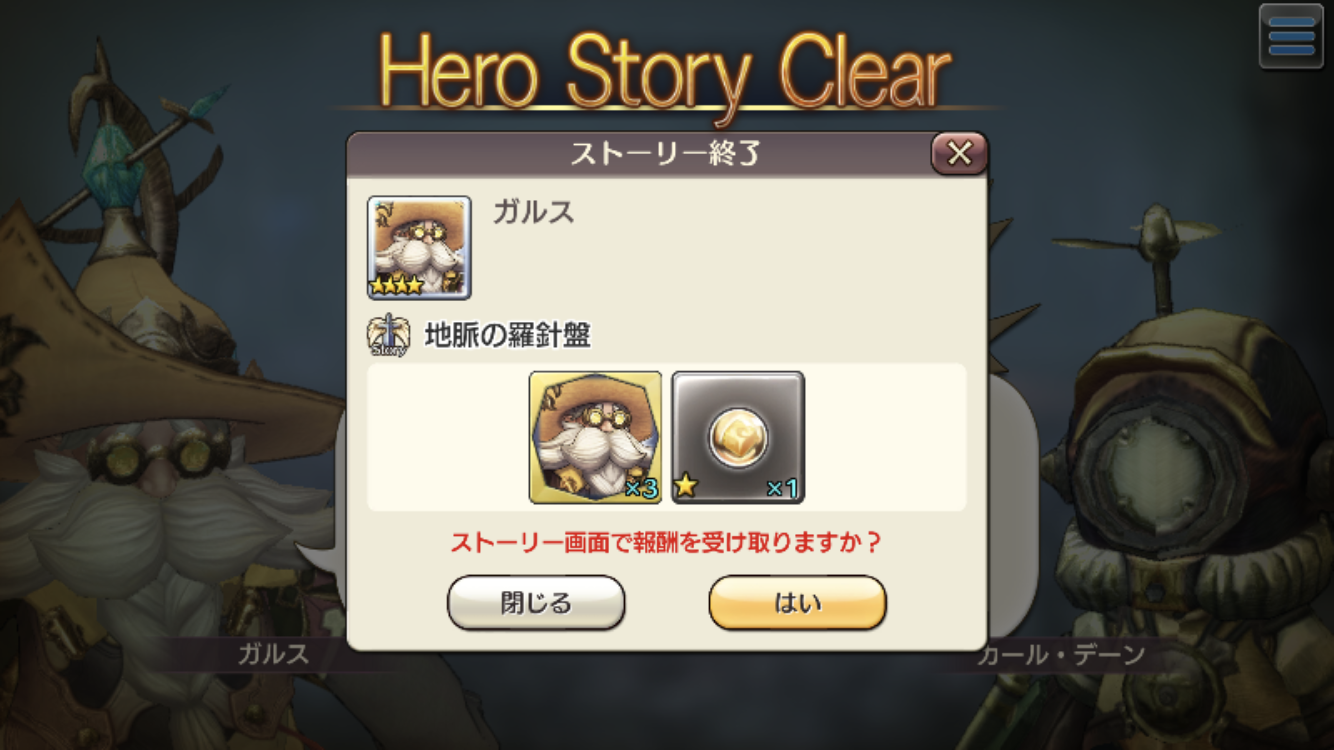
Task: Click the 地脈の羅針盤 story title text
Action: tap(507, 336)
